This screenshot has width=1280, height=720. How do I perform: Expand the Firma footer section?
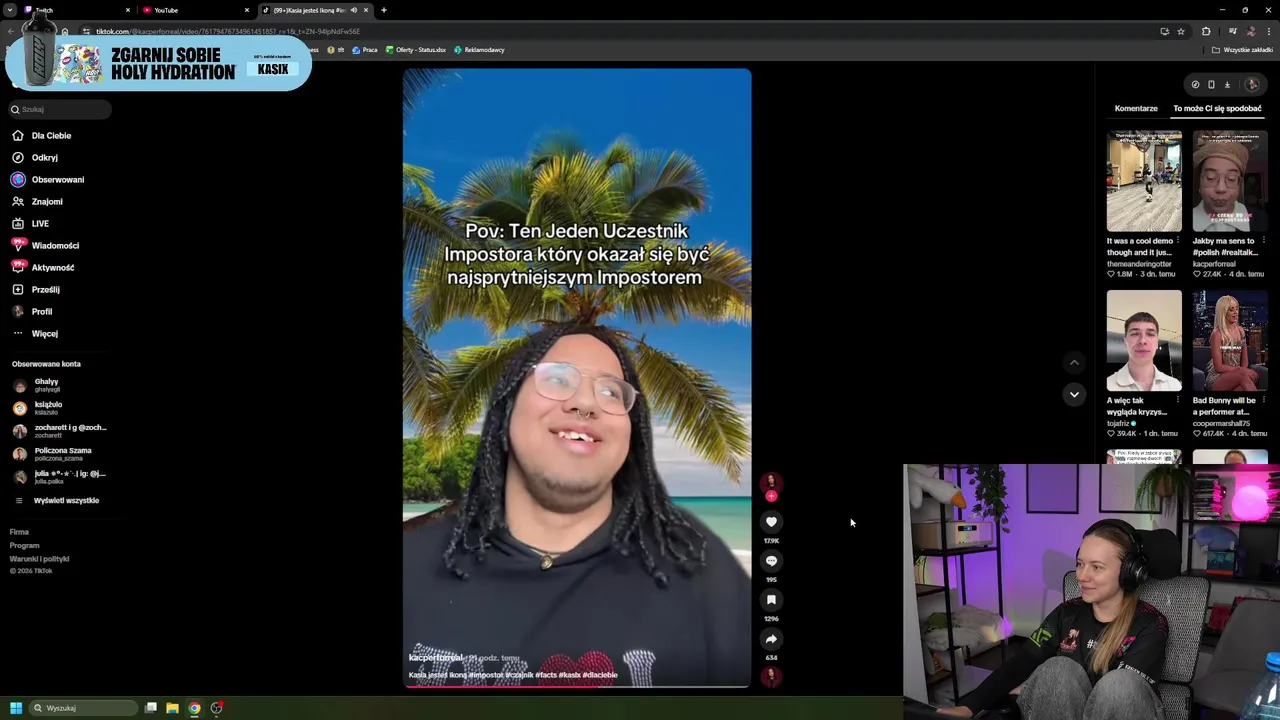pos(19,532)
